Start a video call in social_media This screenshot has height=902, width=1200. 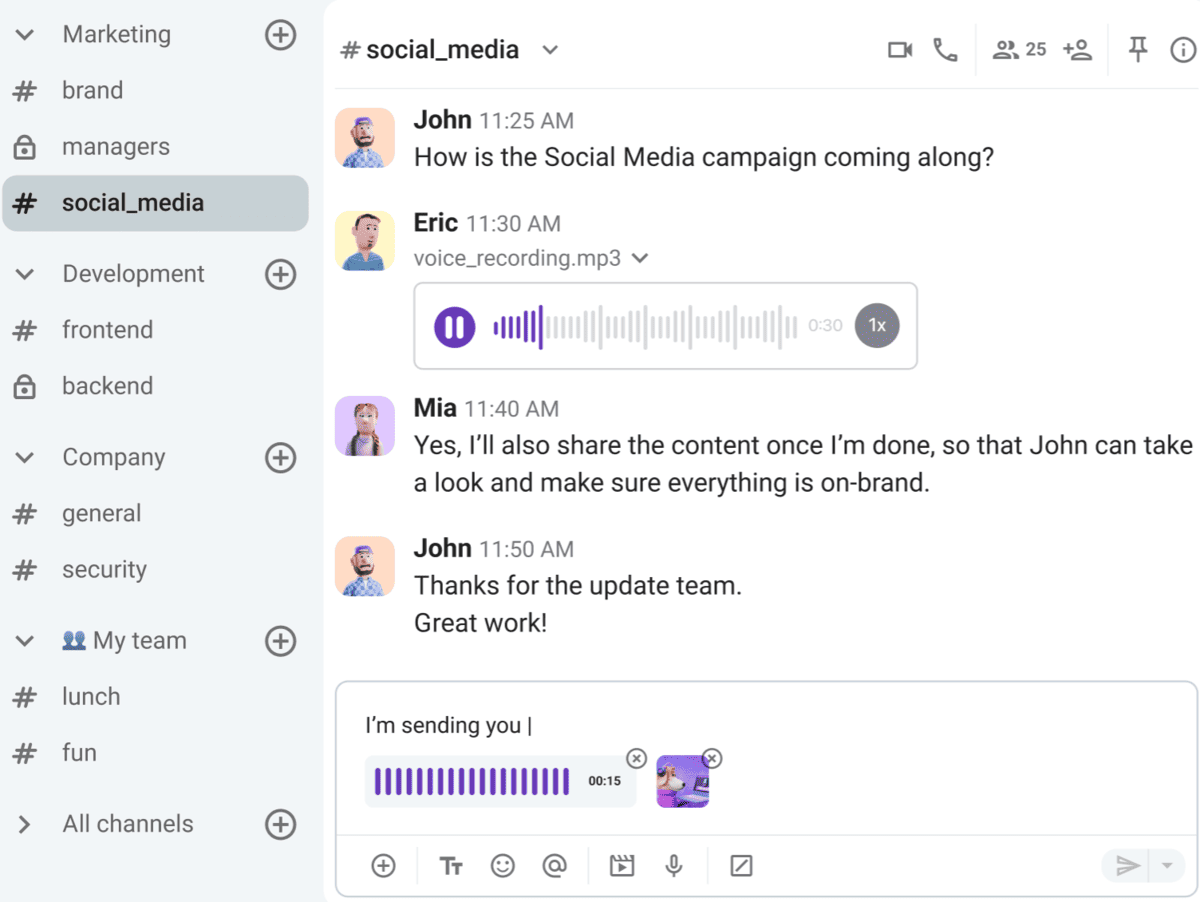coord(900,50)
